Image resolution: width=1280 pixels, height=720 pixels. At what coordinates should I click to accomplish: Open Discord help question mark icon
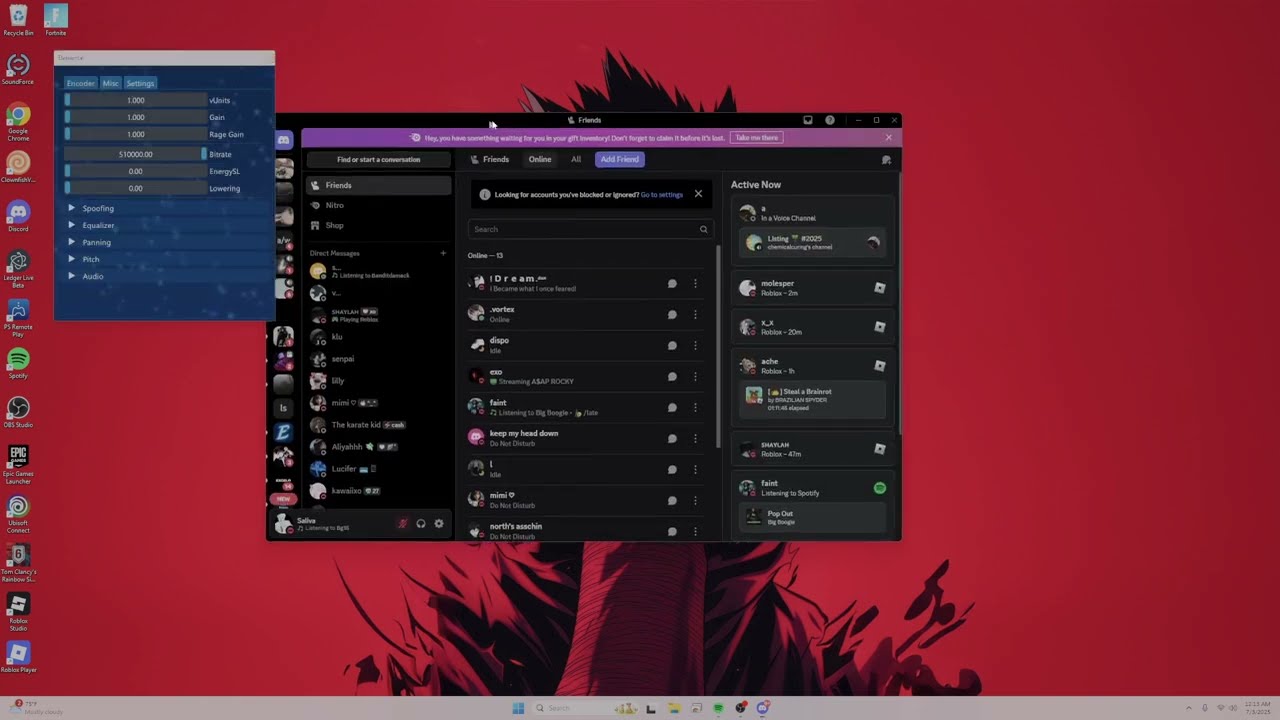829,120
